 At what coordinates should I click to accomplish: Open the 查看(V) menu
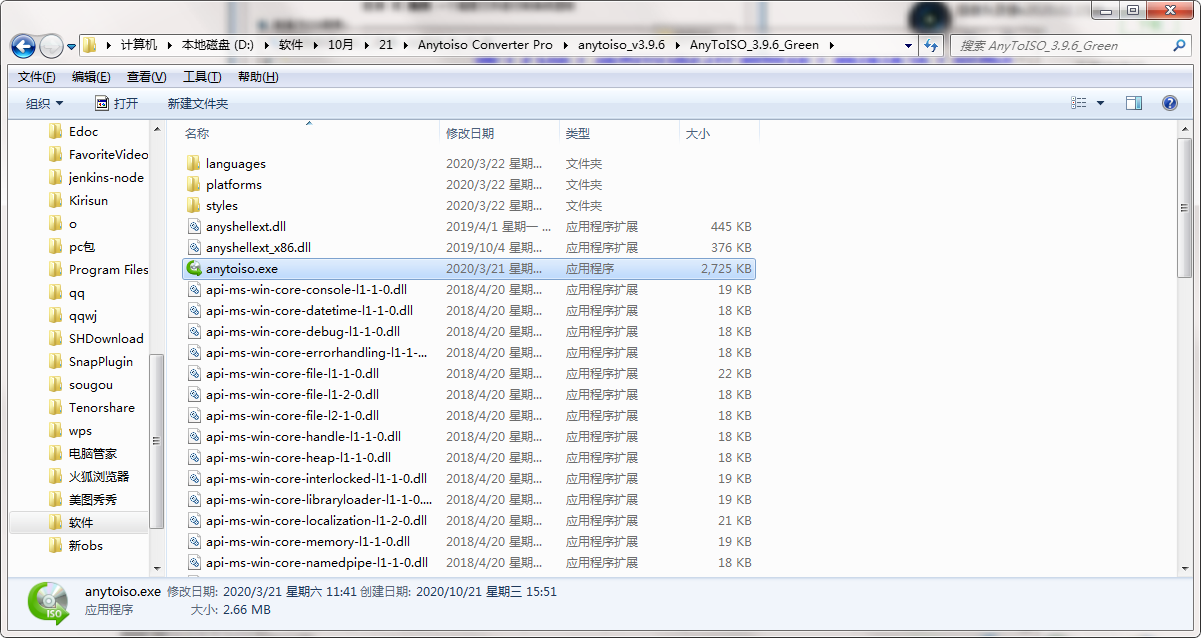point(146,77)
